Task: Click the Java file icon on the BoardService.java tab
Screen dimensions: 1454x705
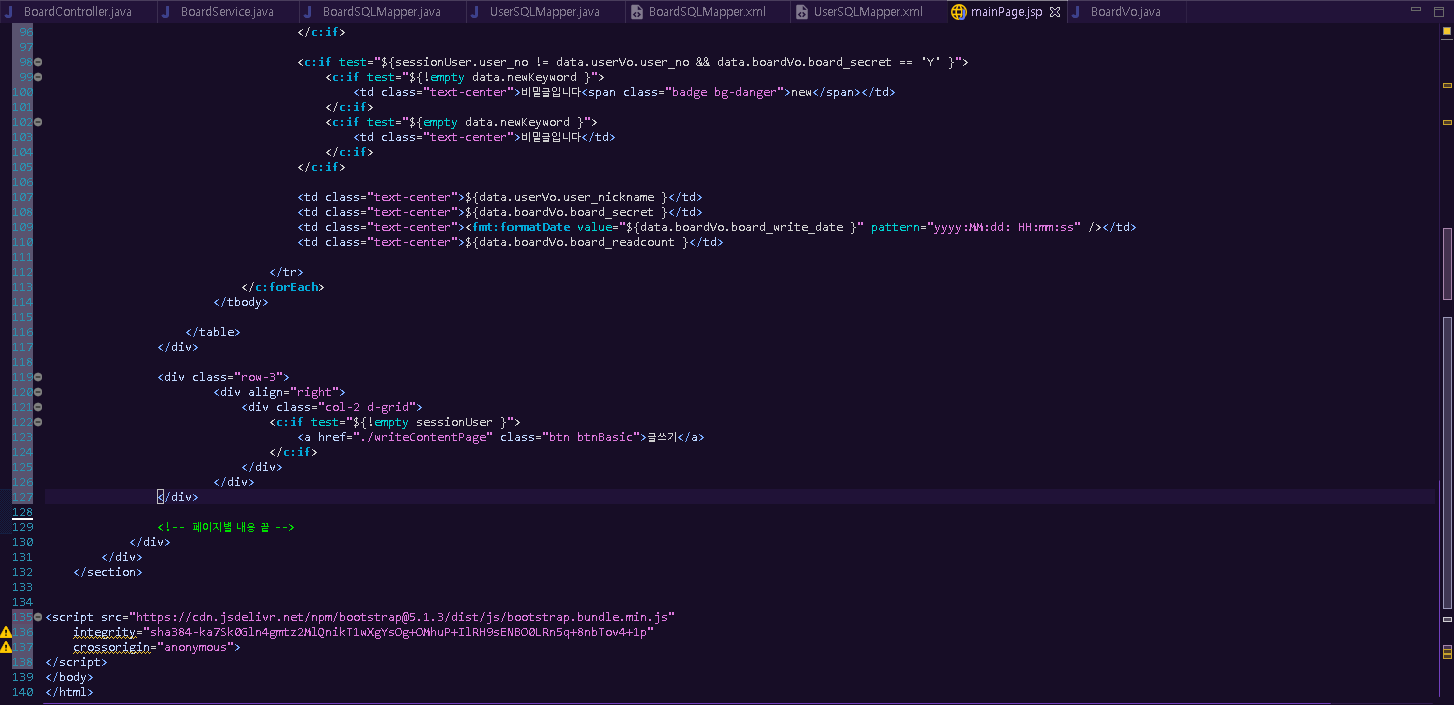Action: tap(168, 12)
